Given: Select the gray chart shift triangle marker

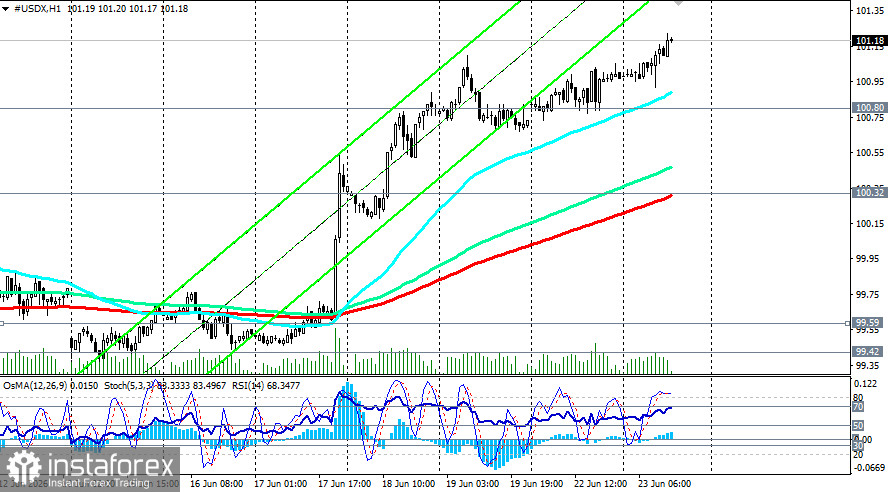Looking at the screenshot, I should click(x=678, y=3).
